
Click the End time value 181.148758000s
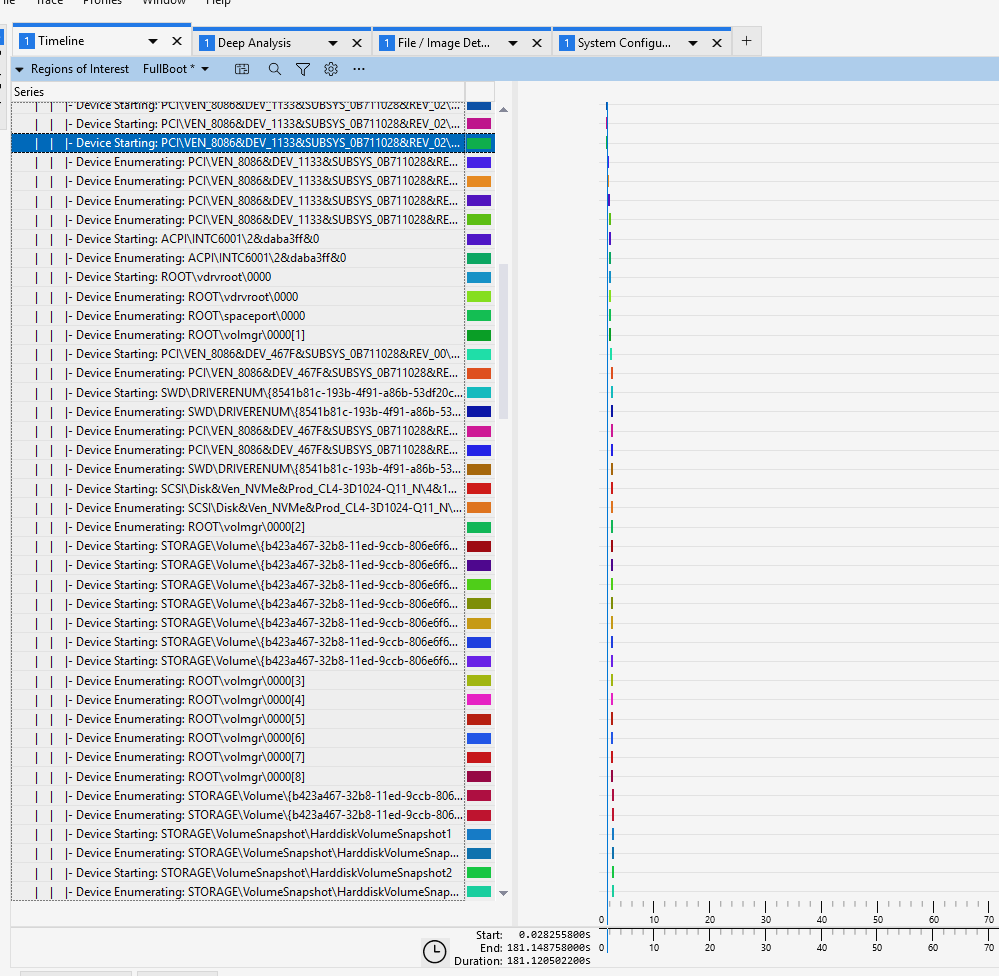(x=549, y=948)
